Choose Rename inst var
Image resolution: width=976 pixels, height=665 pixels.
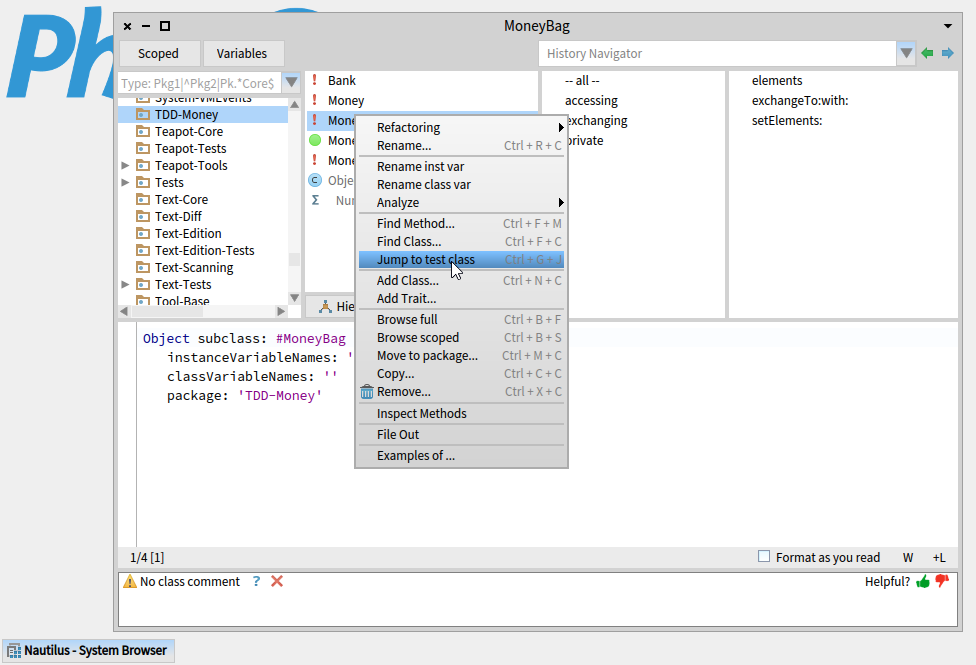(461, 166)
